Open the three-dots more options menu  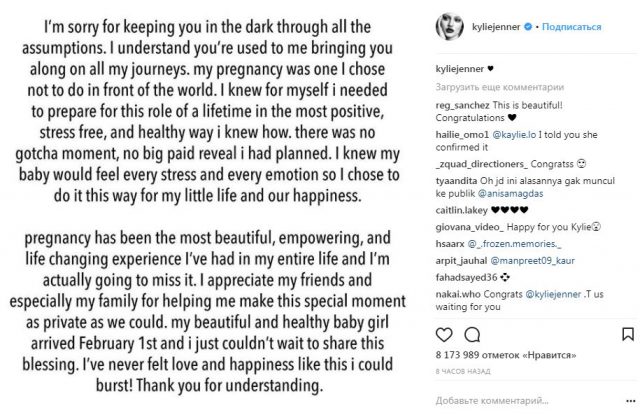(631, 402)
